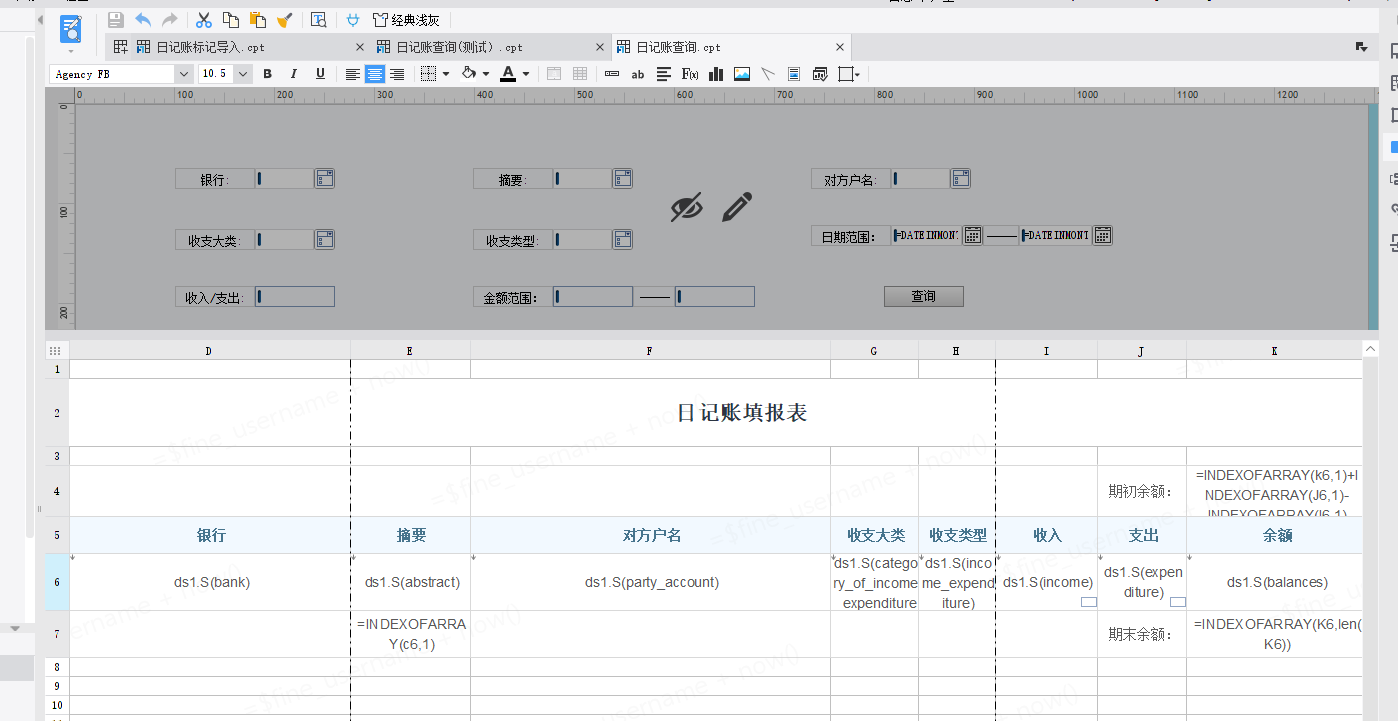
Task: Paste the clipboard content
Action: 258,20
